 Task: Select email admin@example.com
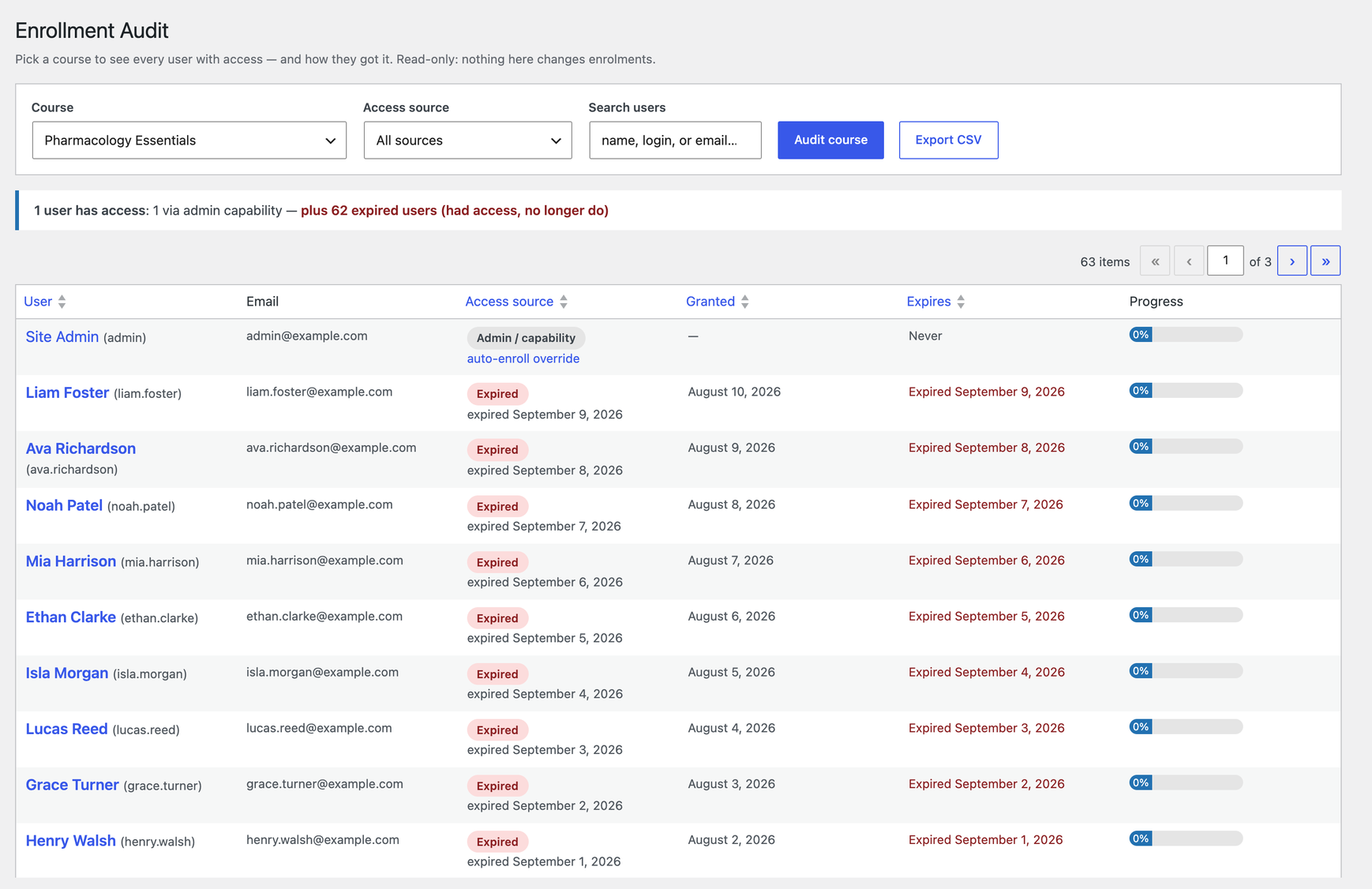click(x=307, y=336)
